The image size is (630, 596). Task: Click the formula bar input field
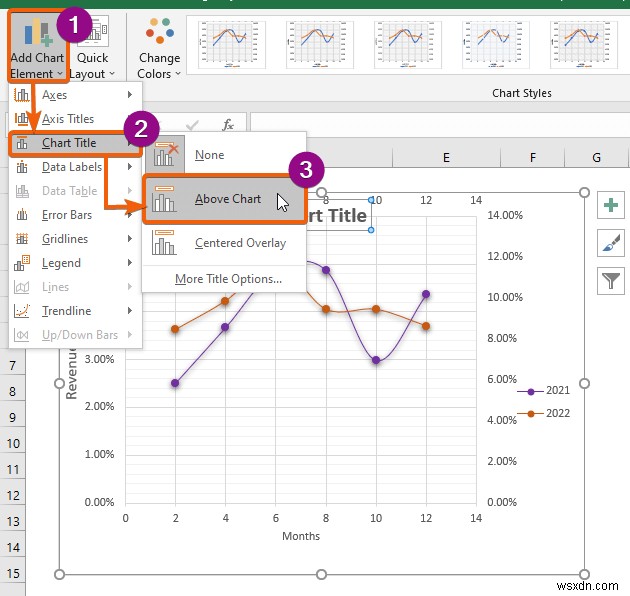(x=440, y=123)
